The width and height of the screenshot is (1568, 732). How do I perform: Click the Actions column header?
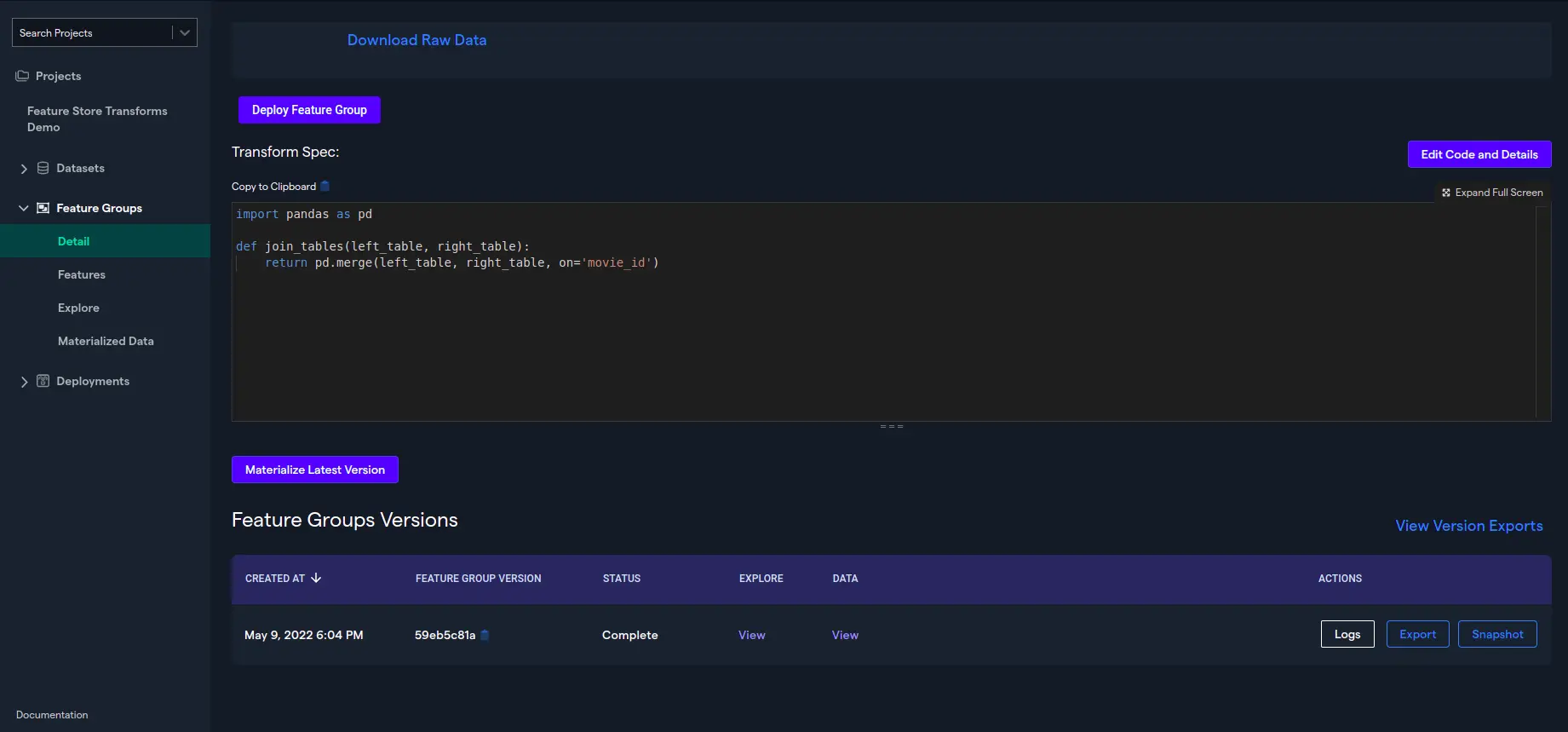1340,579
